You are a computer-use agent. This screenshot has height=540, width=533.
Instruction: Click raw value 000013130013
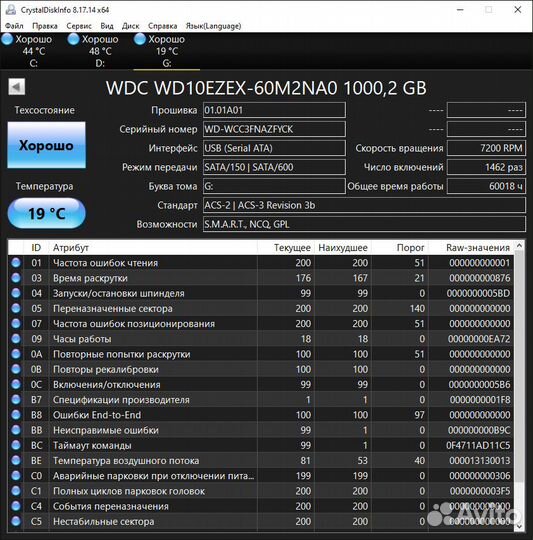click(x=480, y=460)
